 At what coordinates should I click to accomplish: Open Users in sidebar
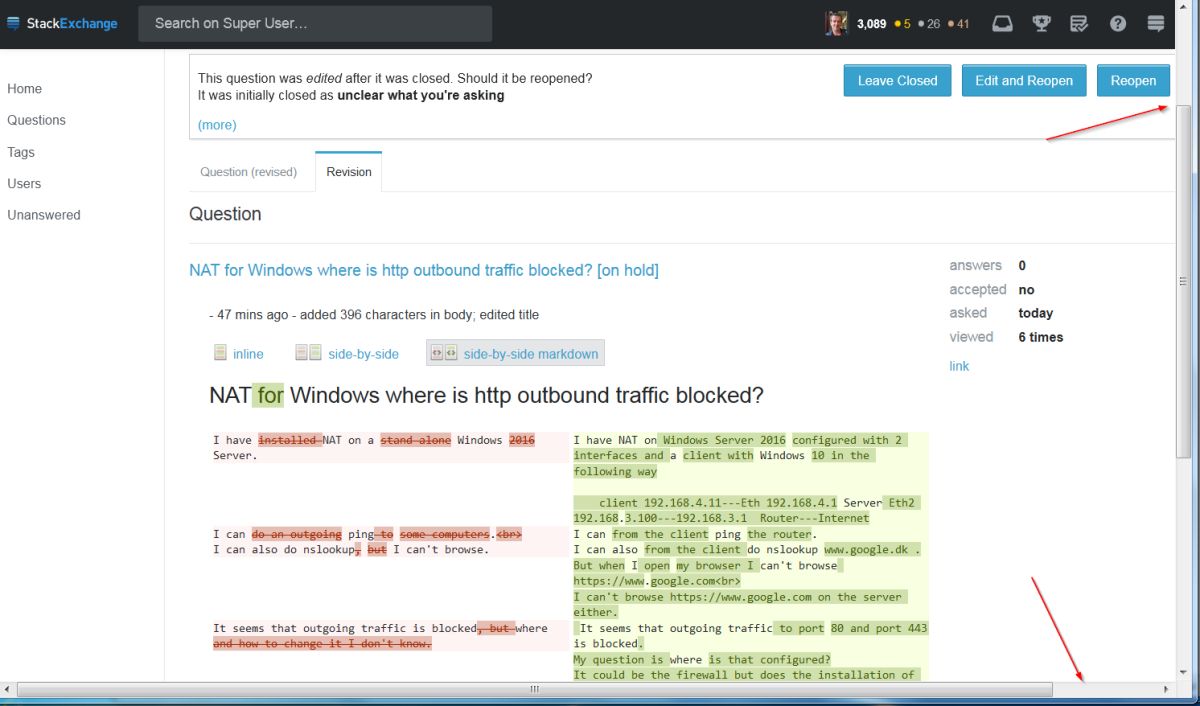tap(24, 184)
